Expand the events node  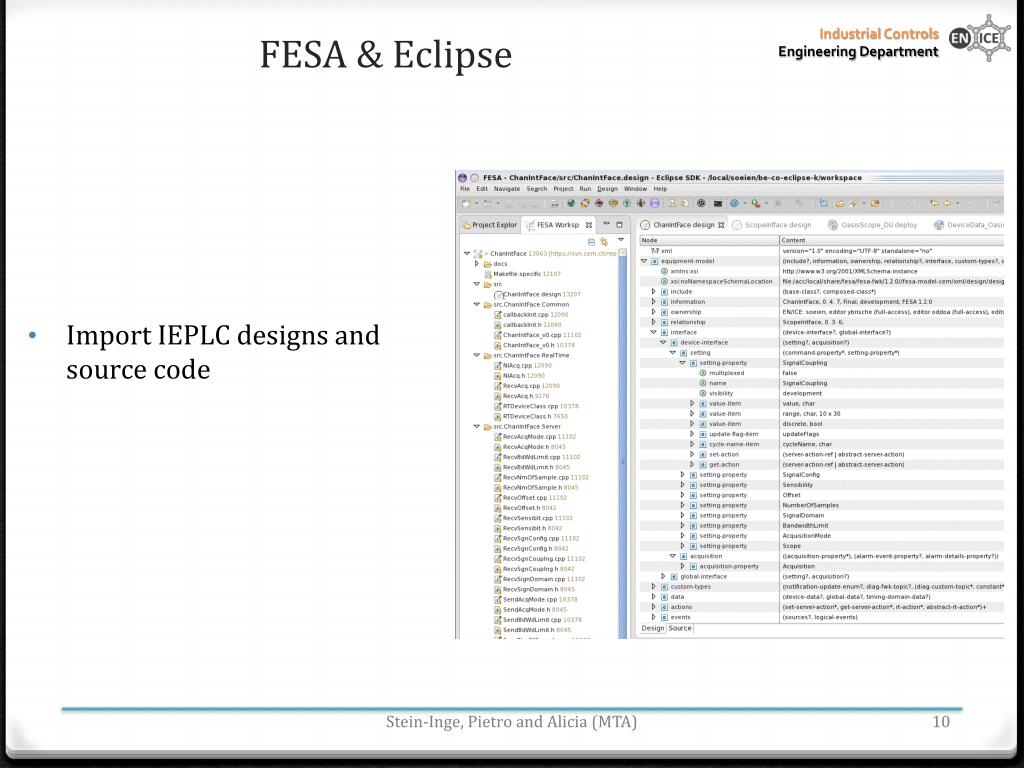click(x=654, y=617)
